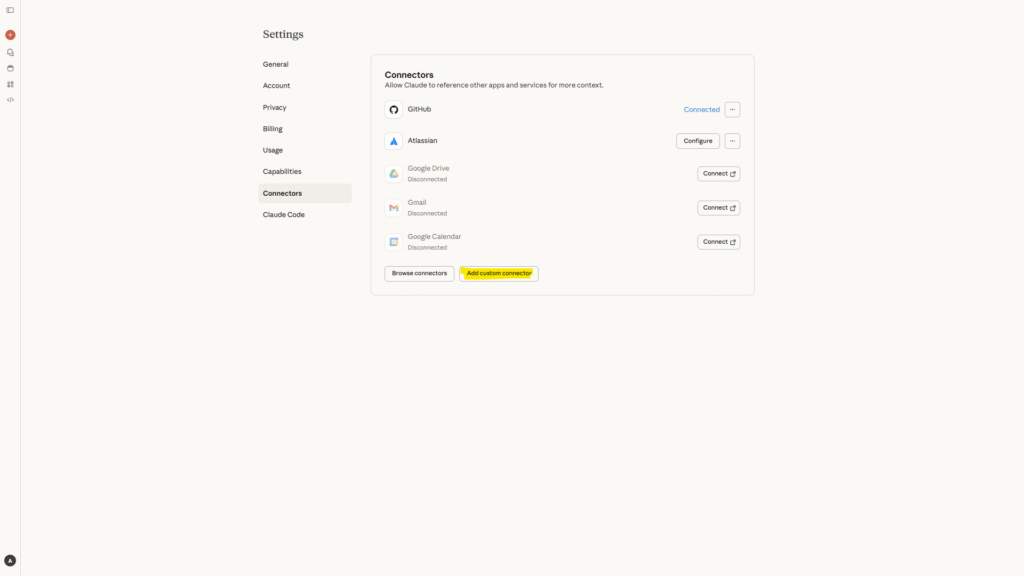The height and width of the screenshot is (576, 1024).
Task: Open the GitHub connector's more options menu
Action: tap(732, 110)
